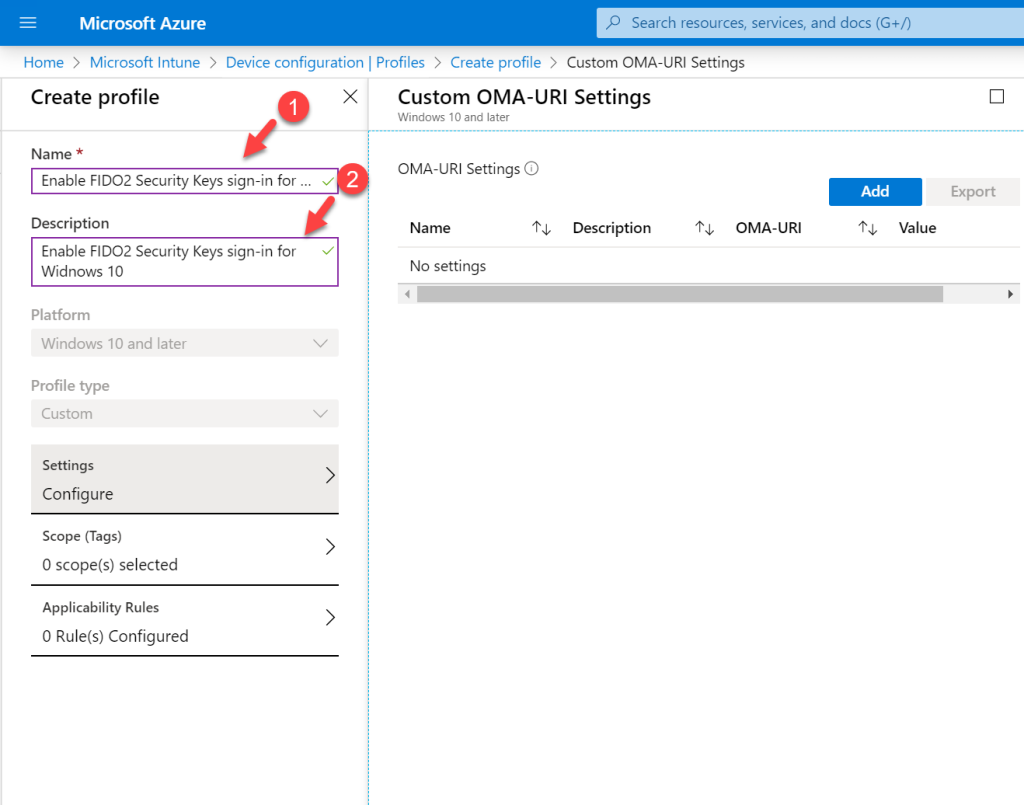Click the Add button

(874, 191)
